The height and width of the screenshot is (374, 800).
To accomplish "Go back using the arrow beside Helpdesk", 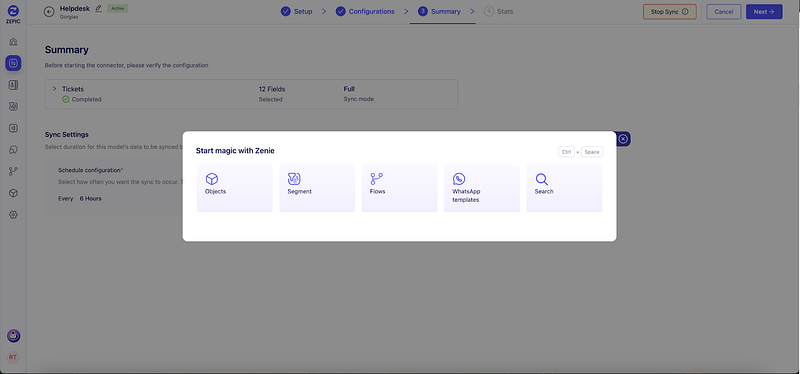I will [x=49, y=11].
